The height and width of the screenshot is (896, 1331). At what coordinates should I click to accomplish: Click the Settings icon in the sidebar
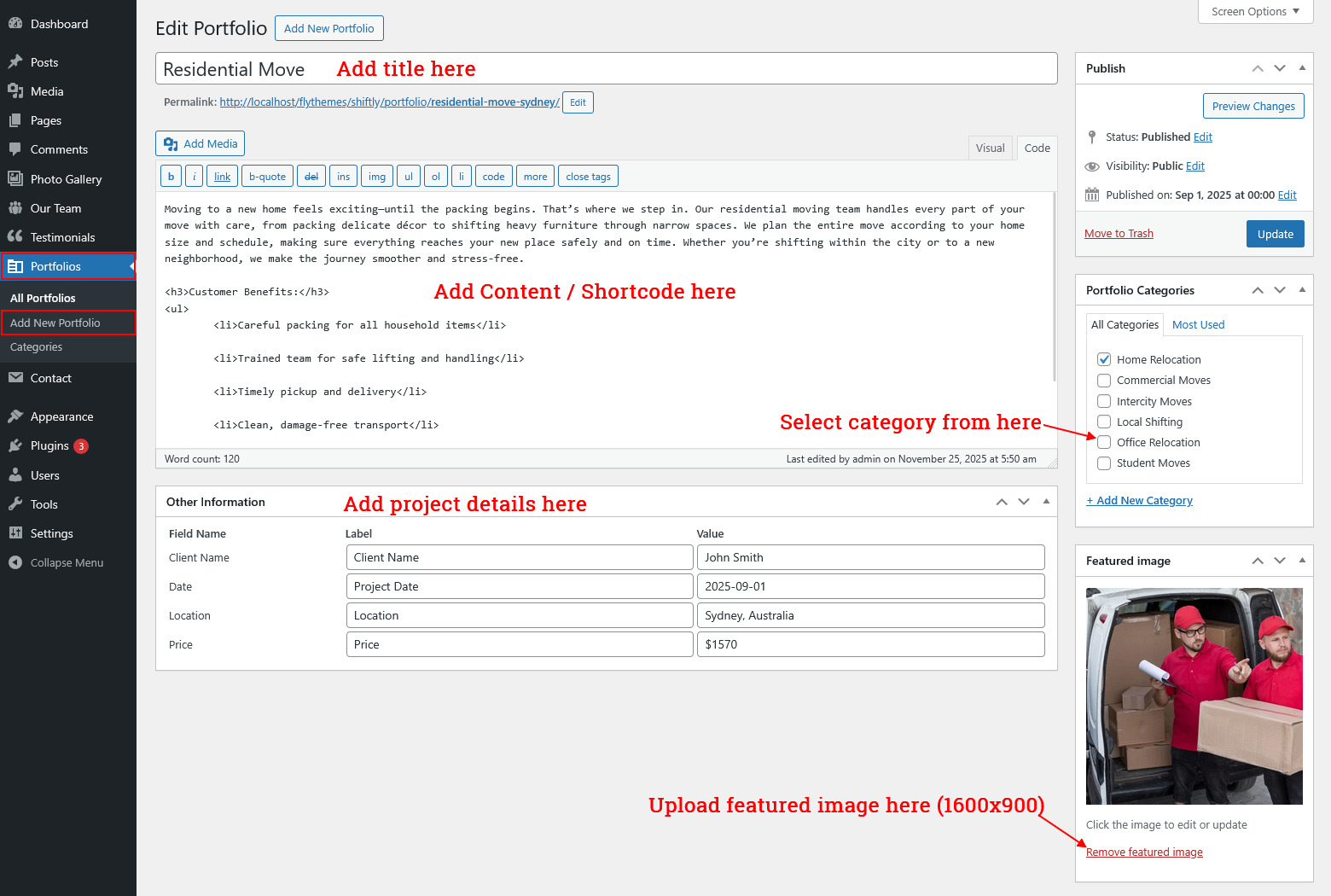pyautogui.click(x=15, y=533)
